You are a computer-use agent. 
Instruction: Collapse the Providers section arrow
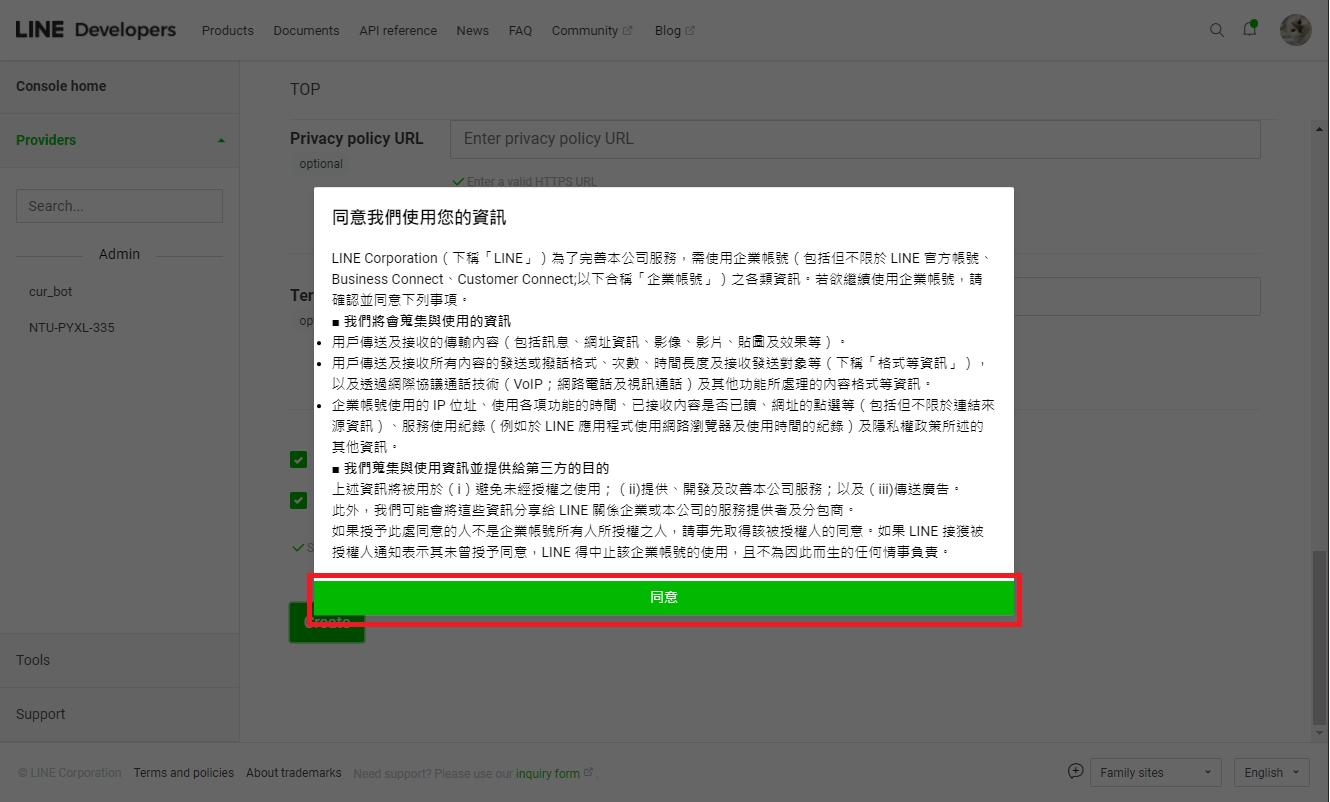221,141
